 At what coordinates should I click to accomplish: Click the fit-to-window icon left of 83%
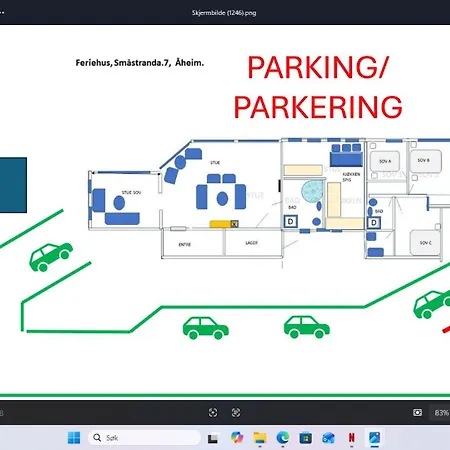pos(417,413)
